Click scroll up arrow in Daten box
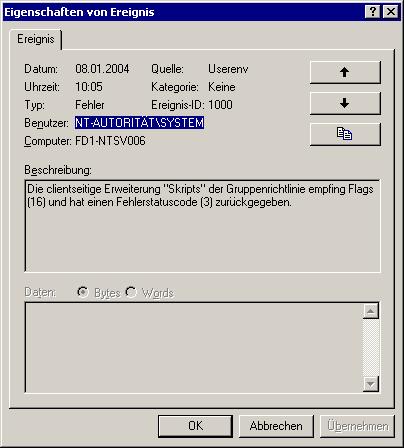This screenshot has width=404, height=448. [x=371, y=311]
